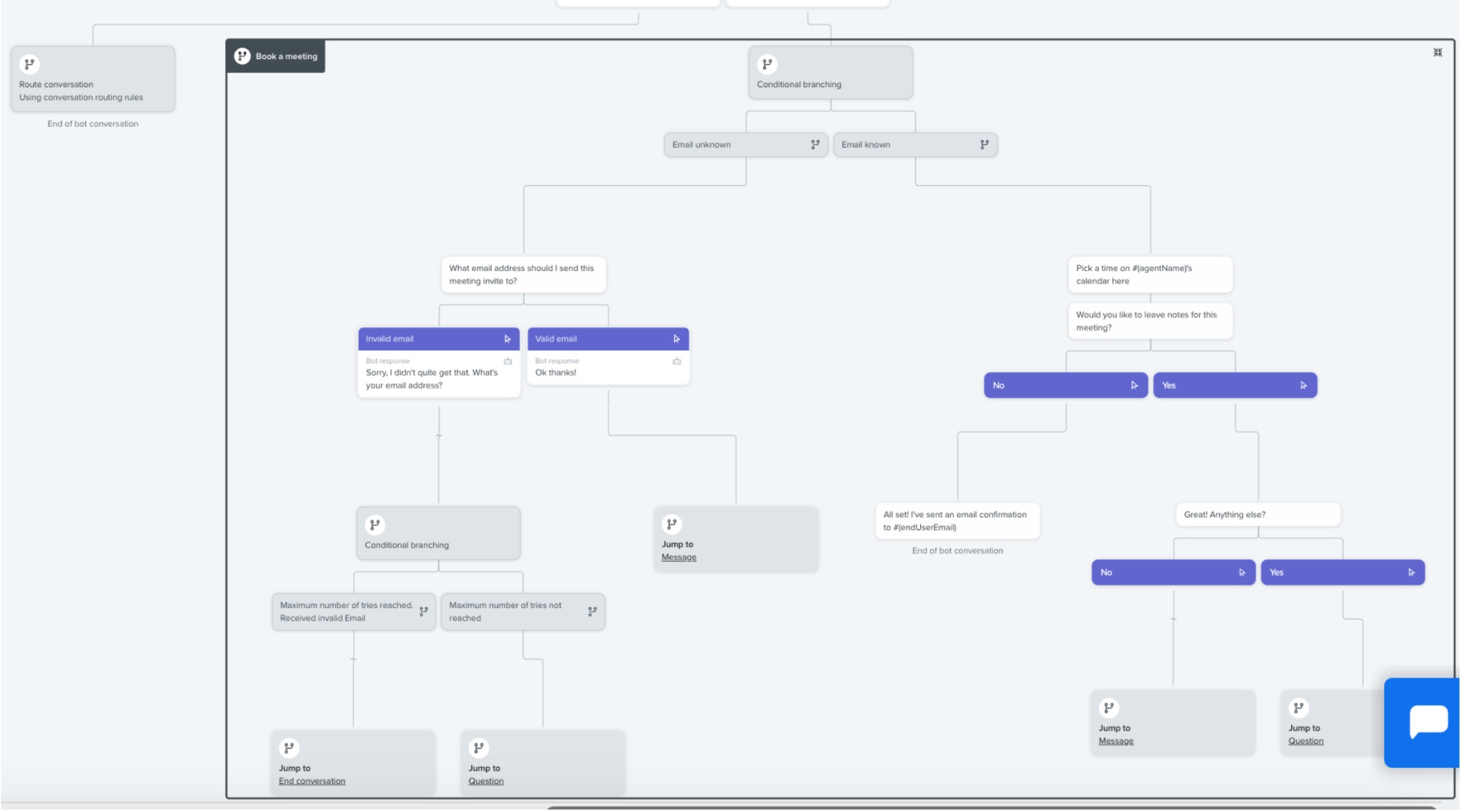The height and width of the screenshot is (812, 1460).
Task: Click bot icon beside Ok thanks response
Action: [677, 361]
